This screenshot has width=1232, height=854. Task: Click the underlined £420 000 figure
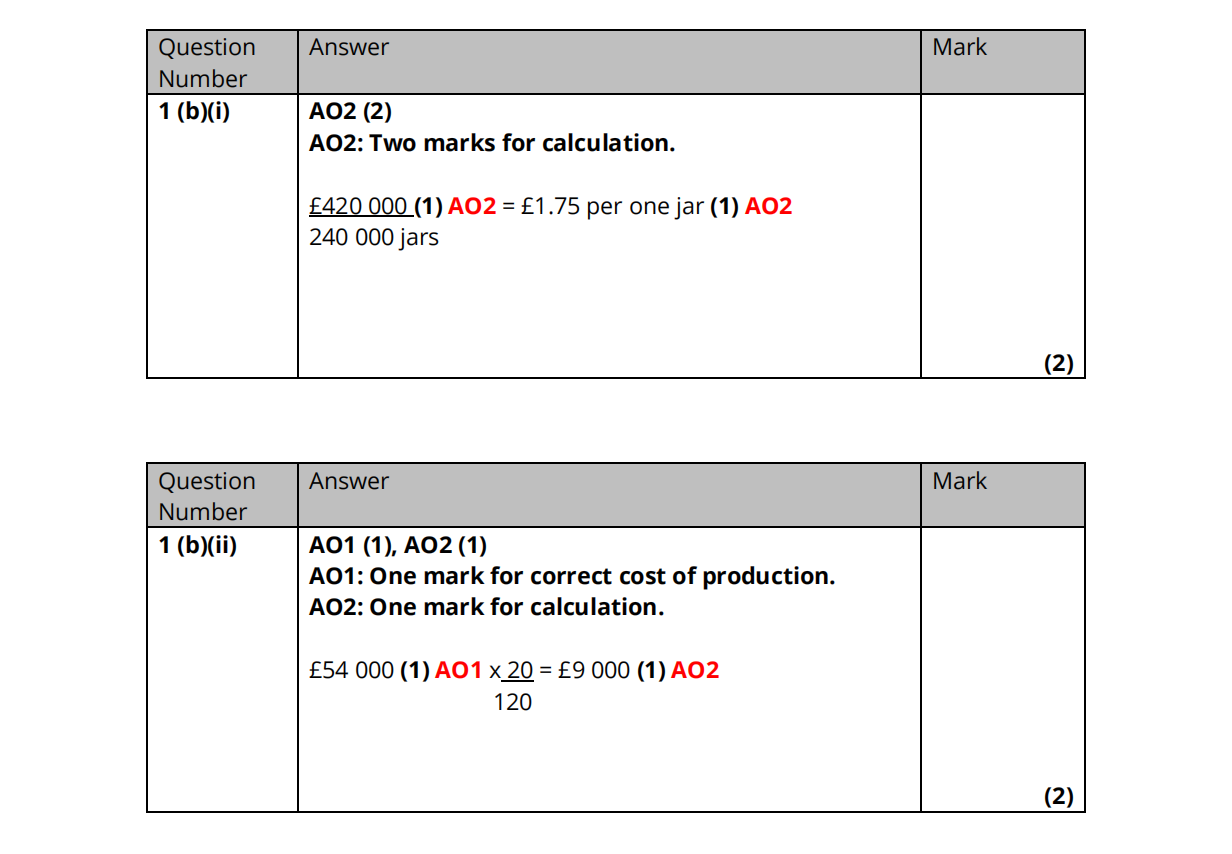coord(358,207)
